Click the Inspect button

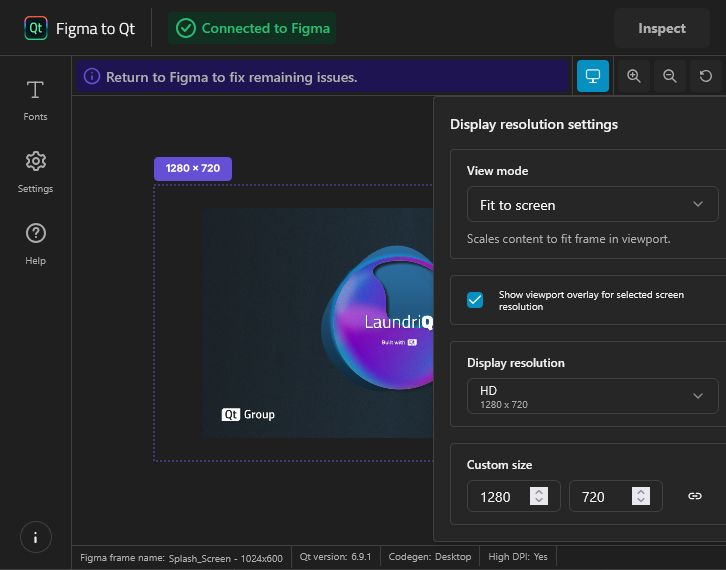click(x=662, y=28)
